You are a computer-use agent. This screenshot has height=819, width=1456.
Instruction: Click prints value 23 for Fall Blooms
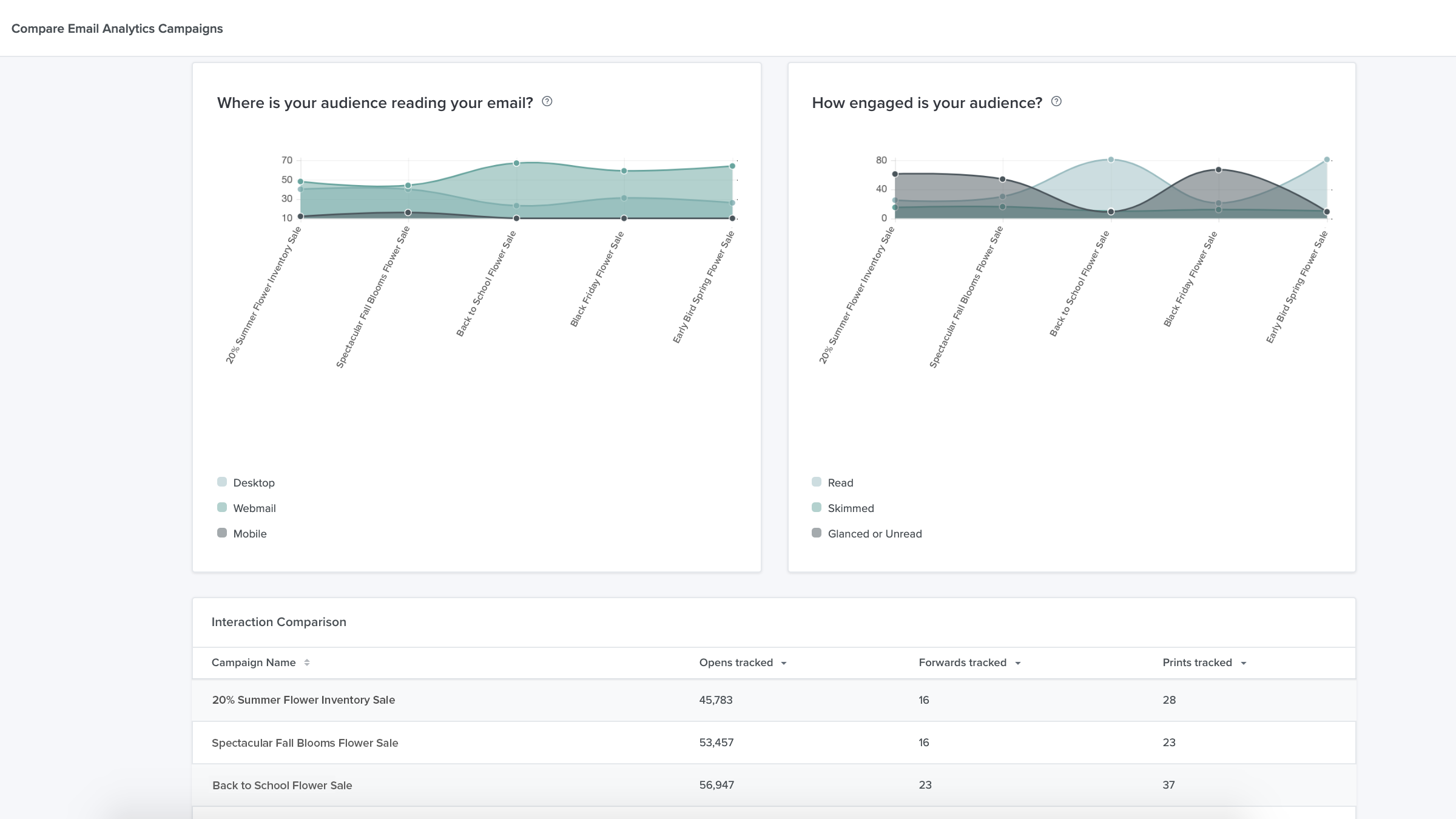[x=1169, y=743]
